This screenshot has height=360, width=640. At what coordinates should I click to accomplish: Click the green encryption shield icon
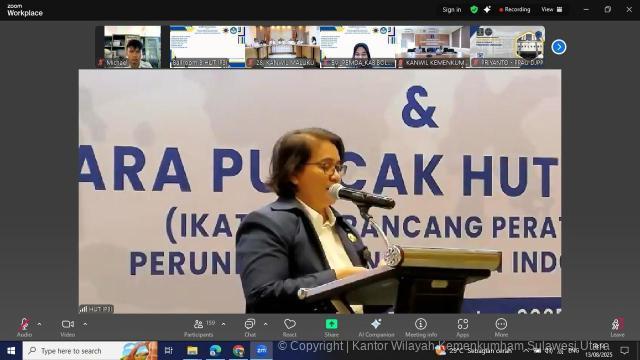tap(474, 9)
